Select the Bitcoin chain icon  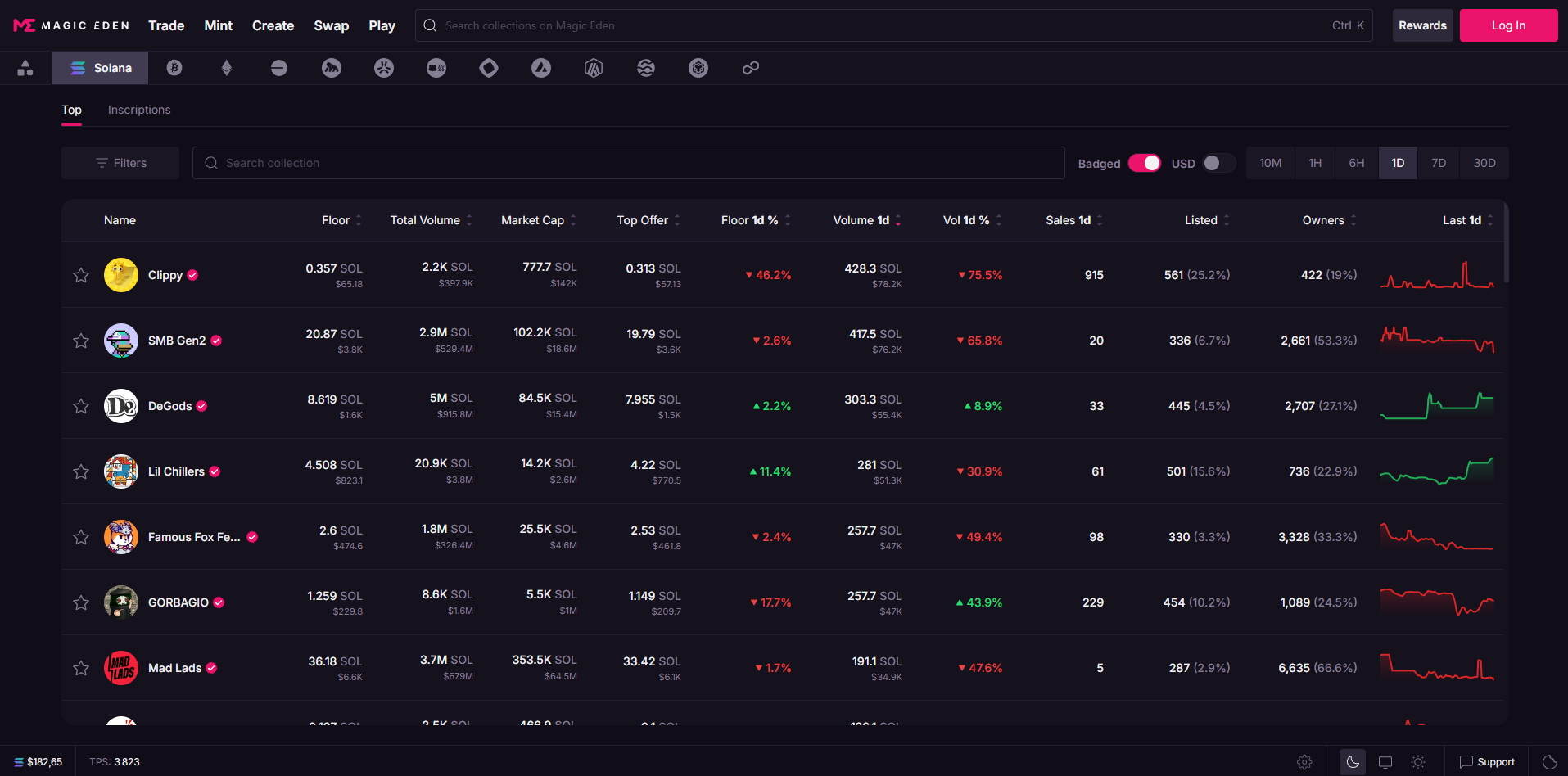[174, 68]
